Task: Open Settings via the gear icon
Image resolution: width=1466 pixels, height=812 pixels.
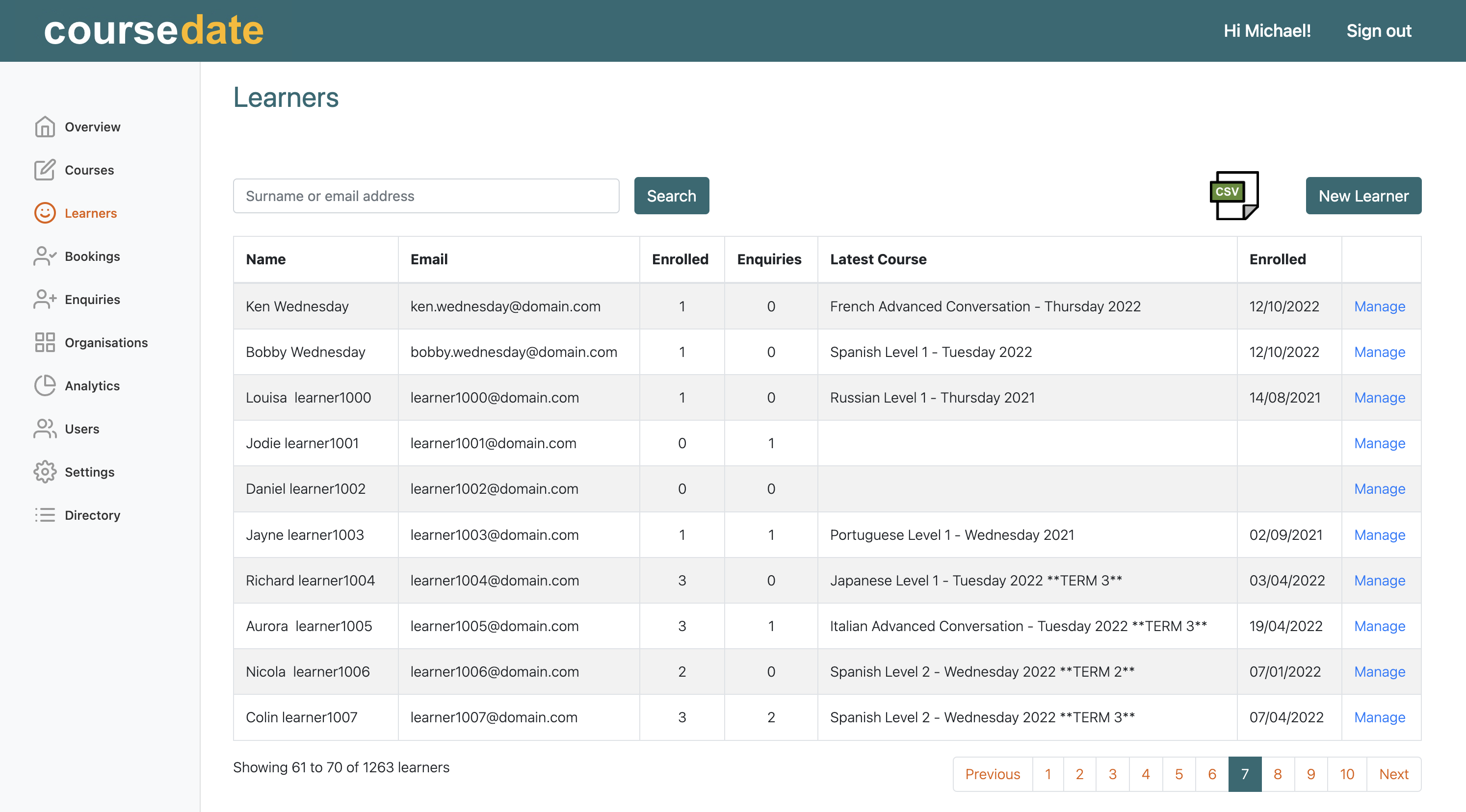Action: tap(44, 472)
